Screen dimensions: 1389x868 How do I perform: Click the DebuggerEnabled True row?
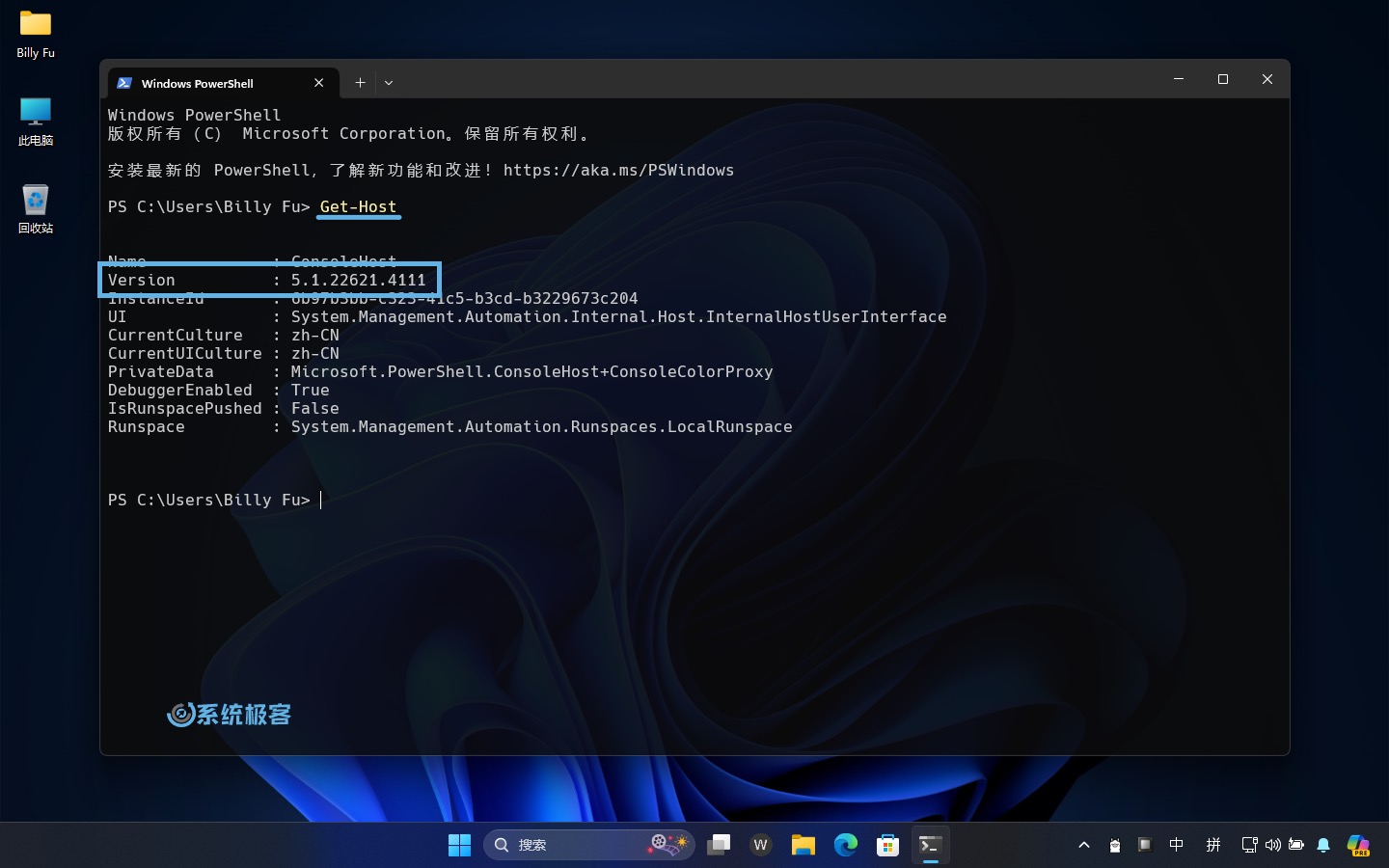(x=219, y=391)
